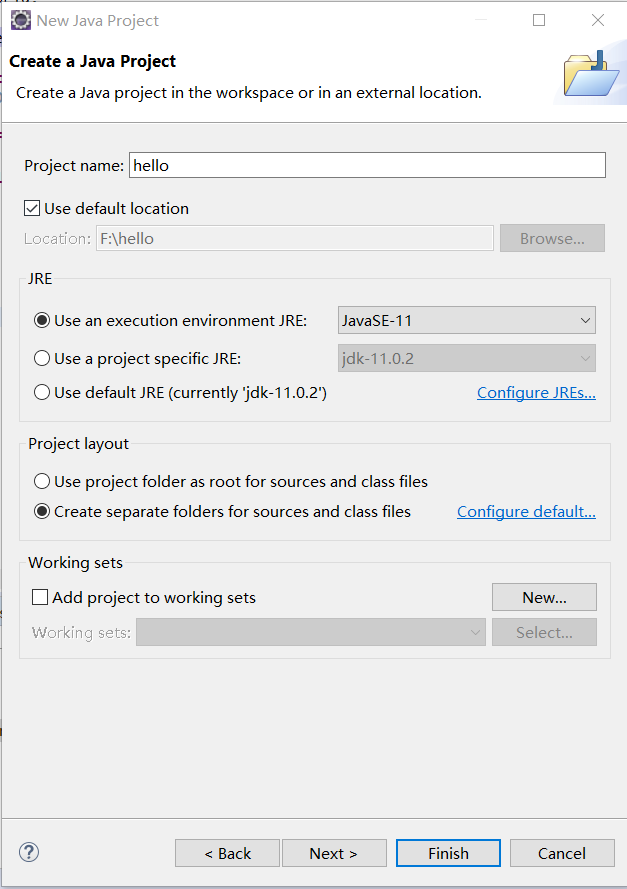Select Use project folder as root option
627x889 pixels.
tap(42, 482)
